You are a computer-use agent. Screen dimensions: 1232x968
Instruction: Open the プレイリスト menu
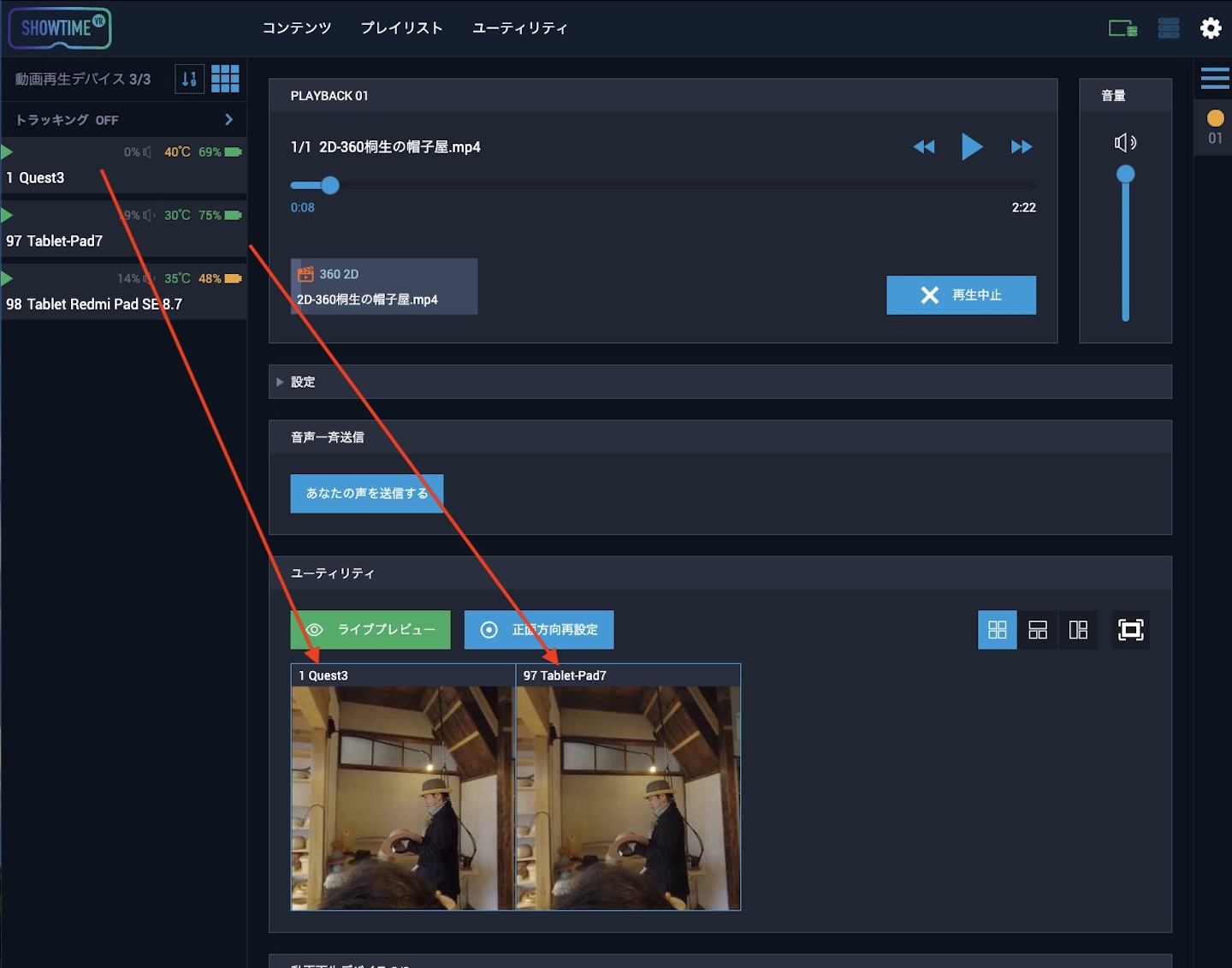tap(401, 28)
